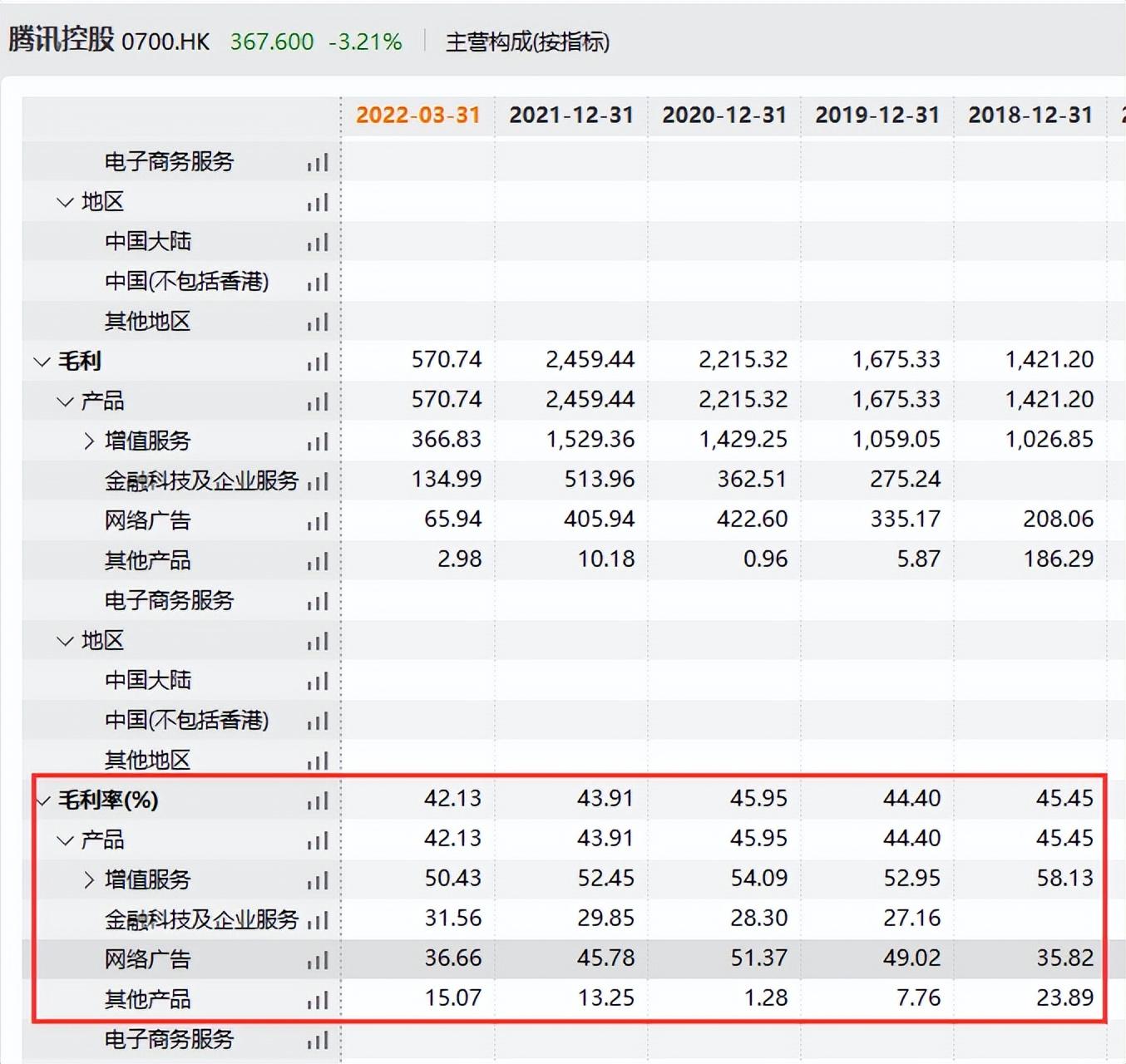
Task: Open chart icon of 地区 row between 毛利 and 毛利率
Action: [318, 641]
